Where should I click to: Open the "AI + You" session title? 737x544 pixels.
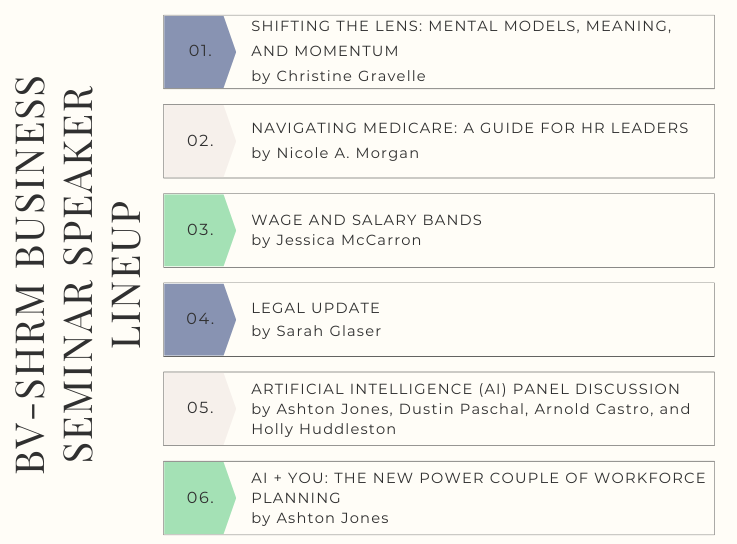point(478,488)
